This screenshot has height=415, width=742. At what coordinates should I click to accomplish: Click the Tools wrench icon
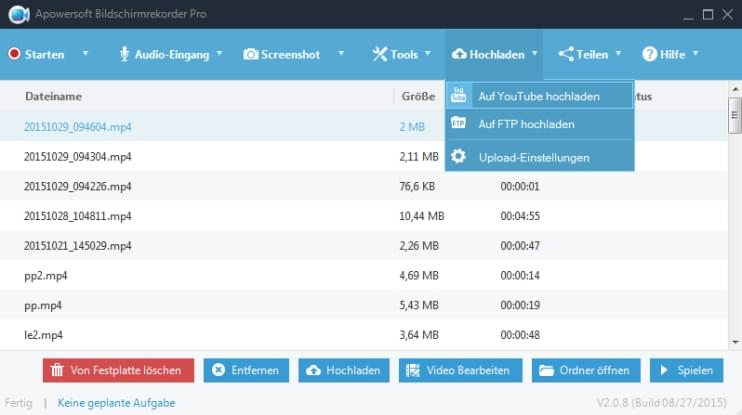click(x=380, y=54)
